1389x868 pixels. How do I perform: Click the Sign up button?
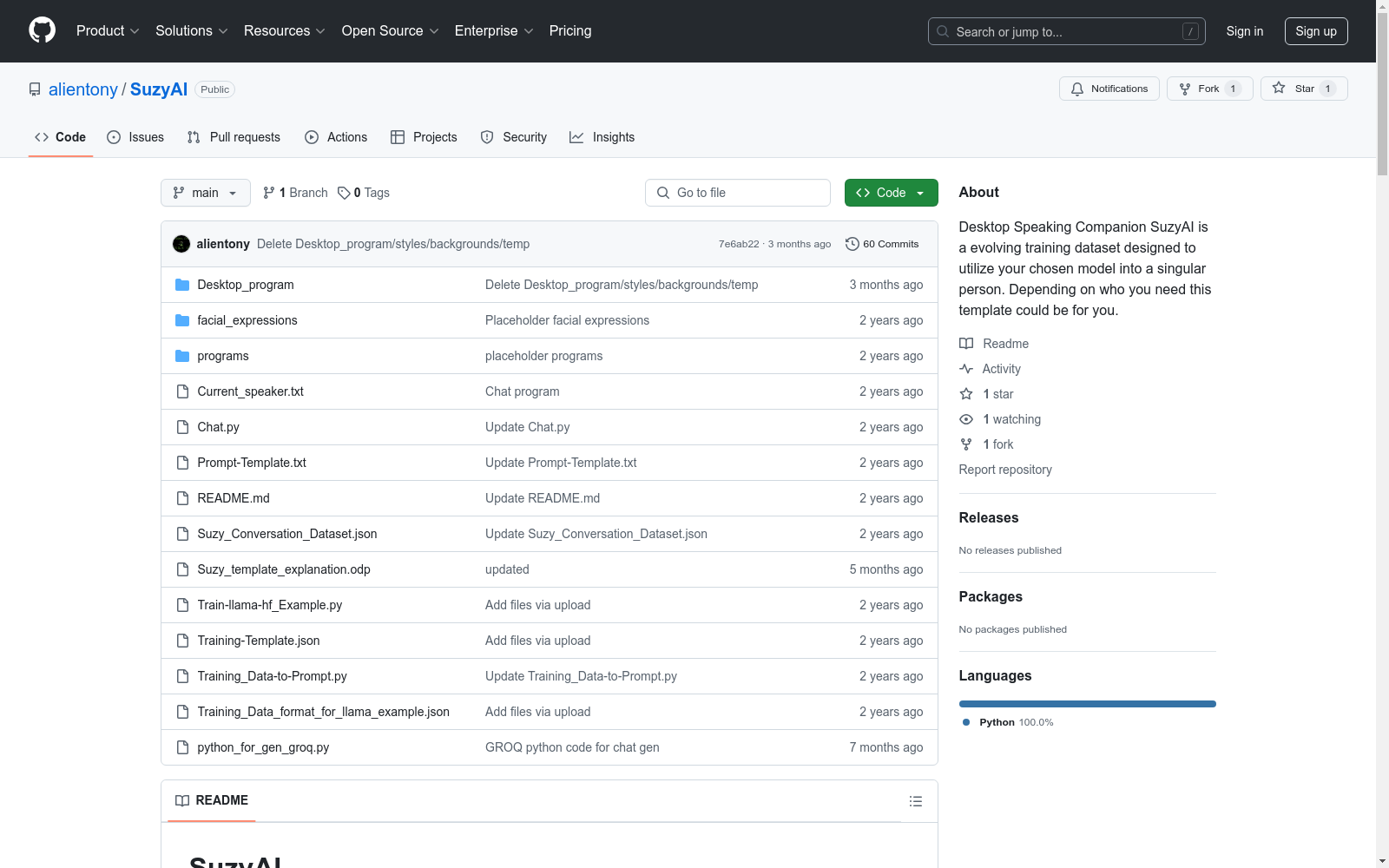pyautogui.click(x=1316, y=31)
